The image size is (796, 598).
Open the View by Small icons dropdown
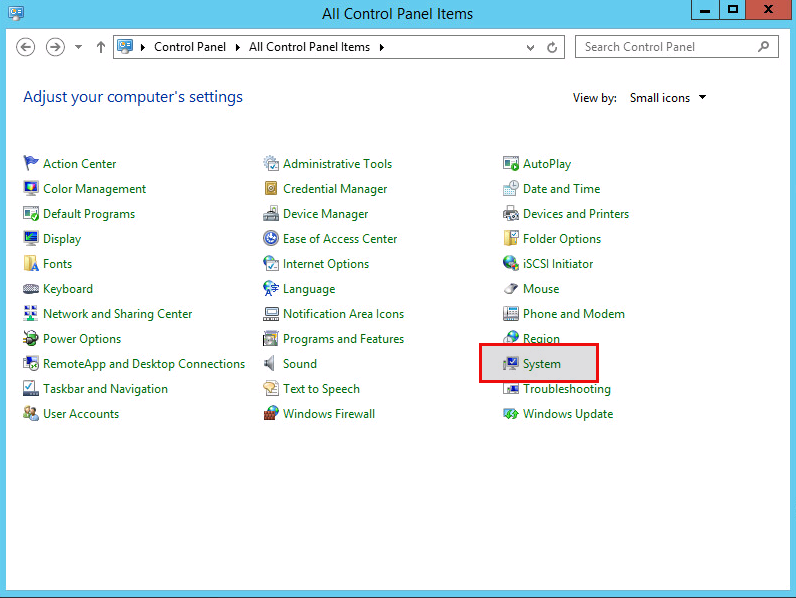pos(668,98)
